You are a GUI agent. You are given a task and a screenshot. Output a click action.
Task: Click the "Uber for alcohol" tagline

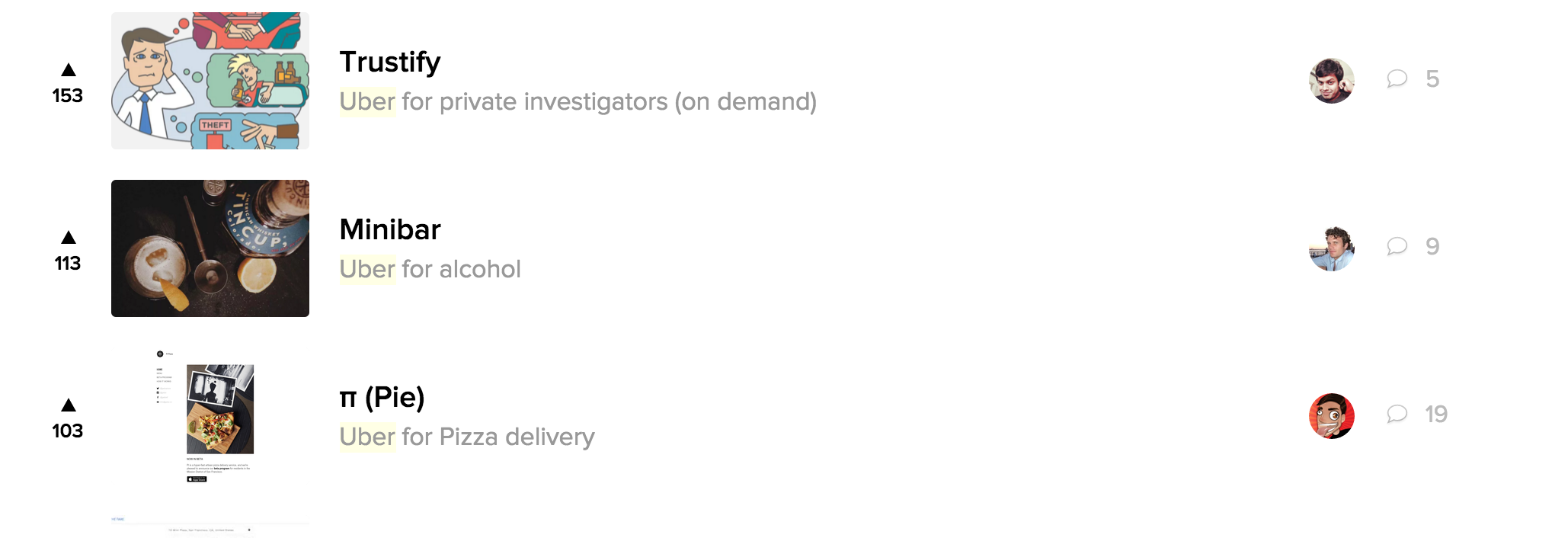[x=430, y=269]
